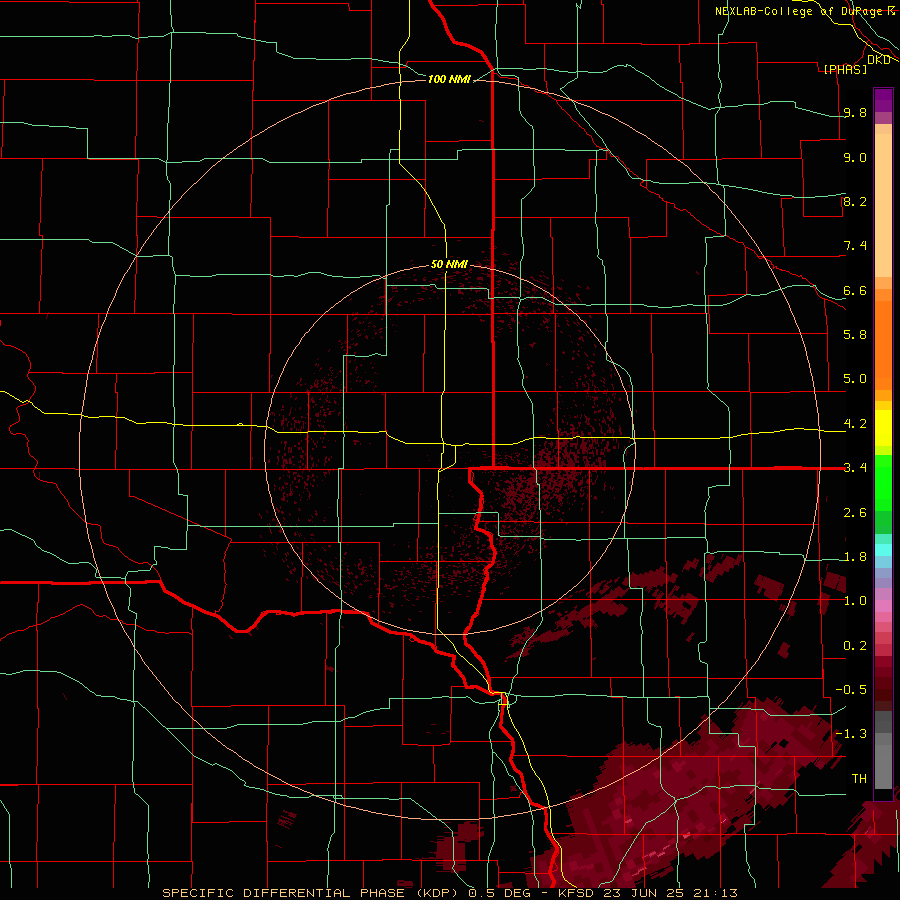Screen dimensions: 900x900
Task: Click the 1.0 scale value
Action: tap(855, 601)
